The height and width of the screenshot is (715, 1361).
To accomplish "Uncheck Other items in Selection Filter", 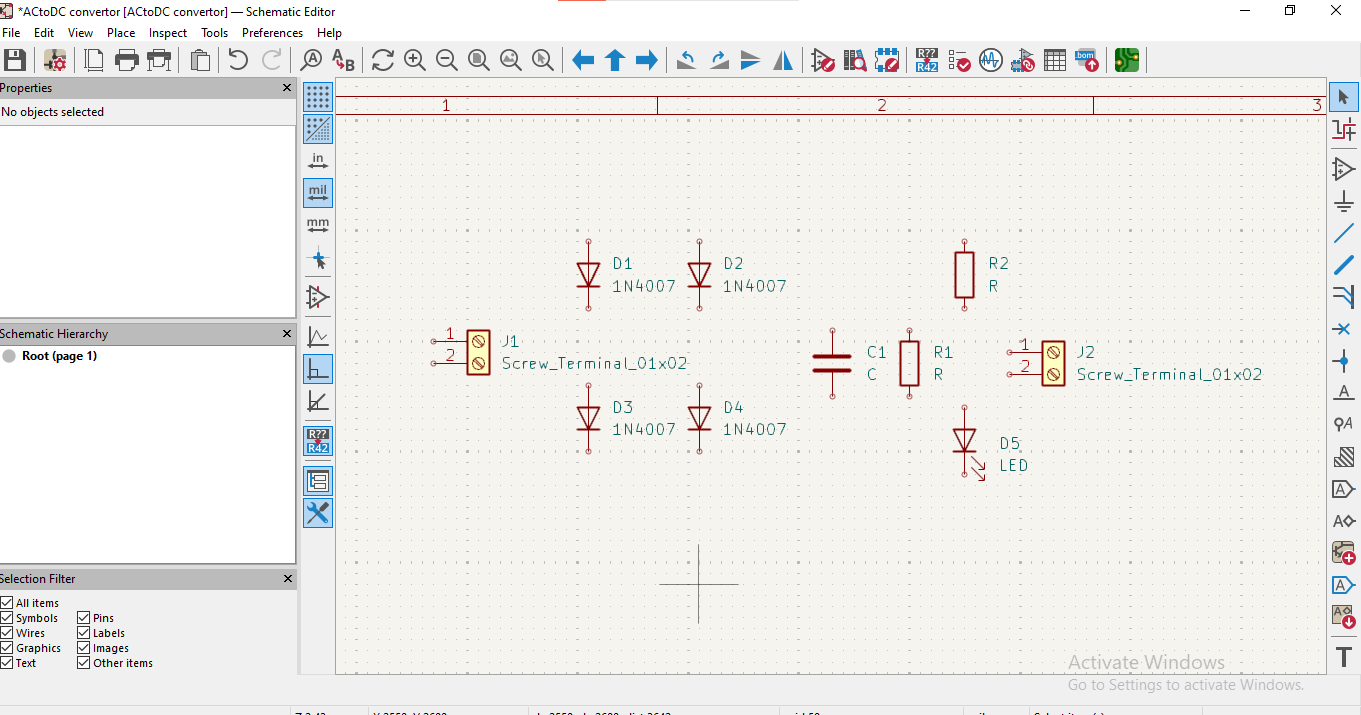I will [84, 663].
